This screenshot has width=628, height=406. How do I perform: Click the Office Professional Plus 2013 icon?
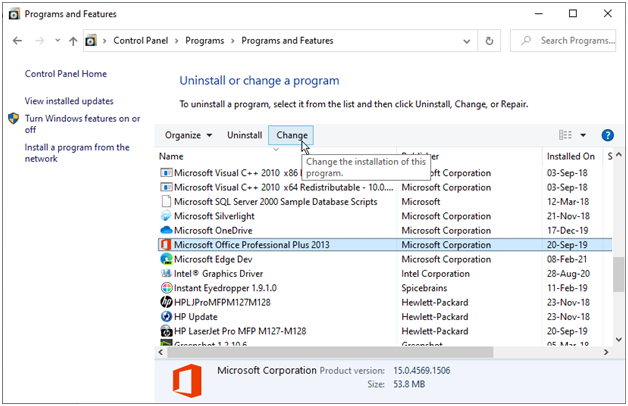[166, 245]
